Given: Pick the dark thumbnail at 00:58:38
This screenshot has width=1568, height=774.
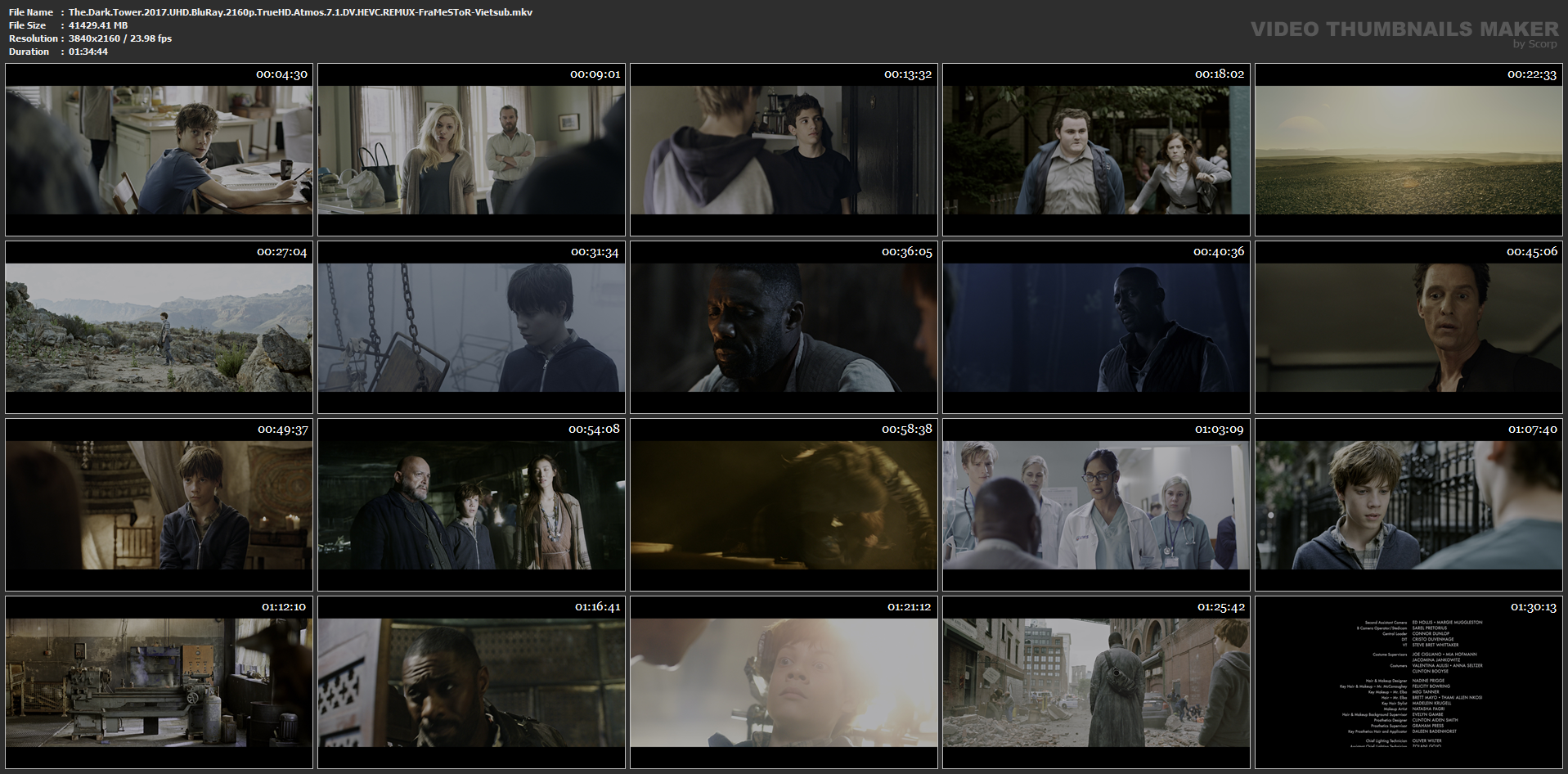Looking at the screenshot, I should pos(784,505).
